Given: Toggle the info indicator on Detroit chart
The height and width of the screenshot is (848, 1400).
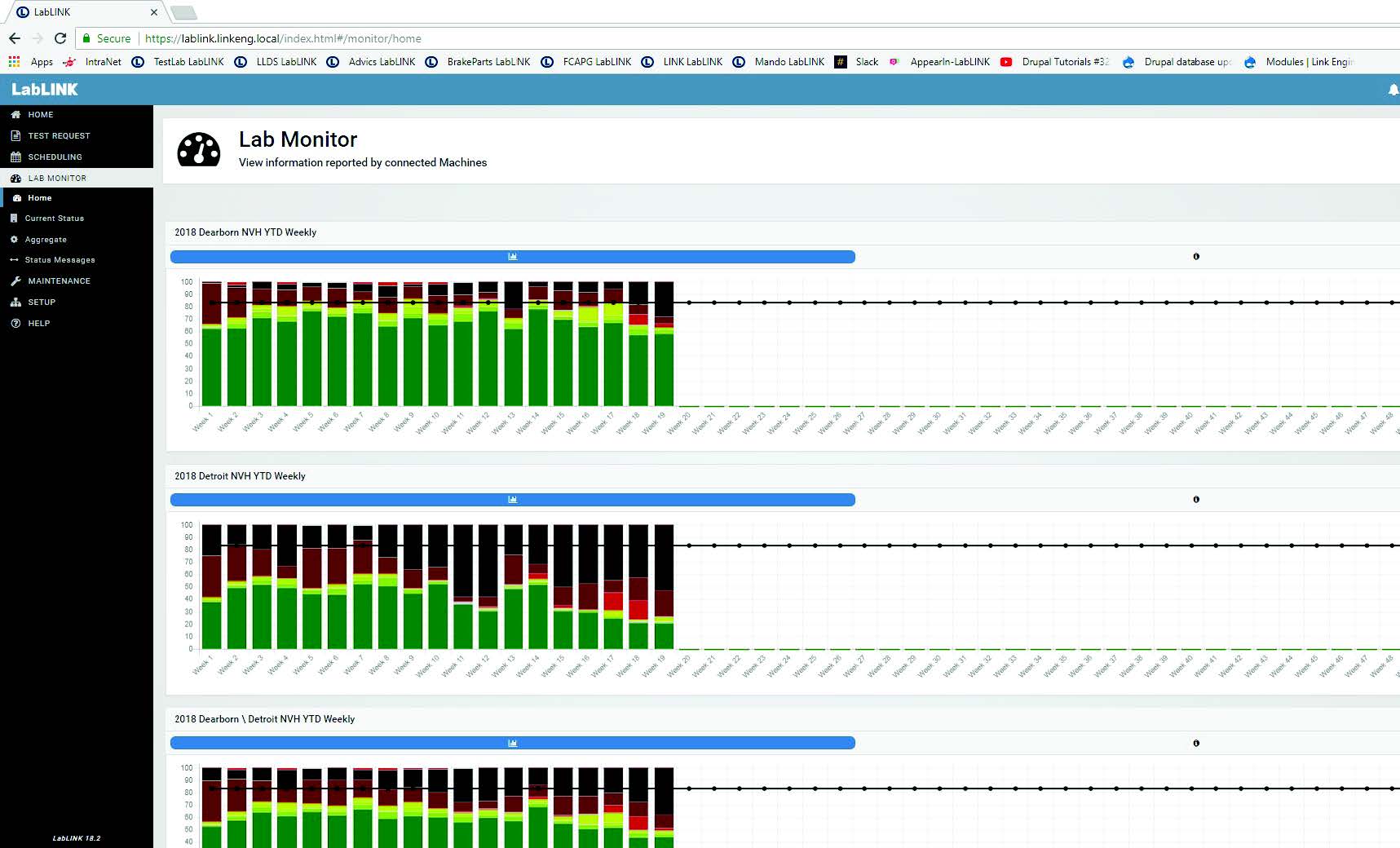Looking at the screenshot, I should [x=1195, y=499].
